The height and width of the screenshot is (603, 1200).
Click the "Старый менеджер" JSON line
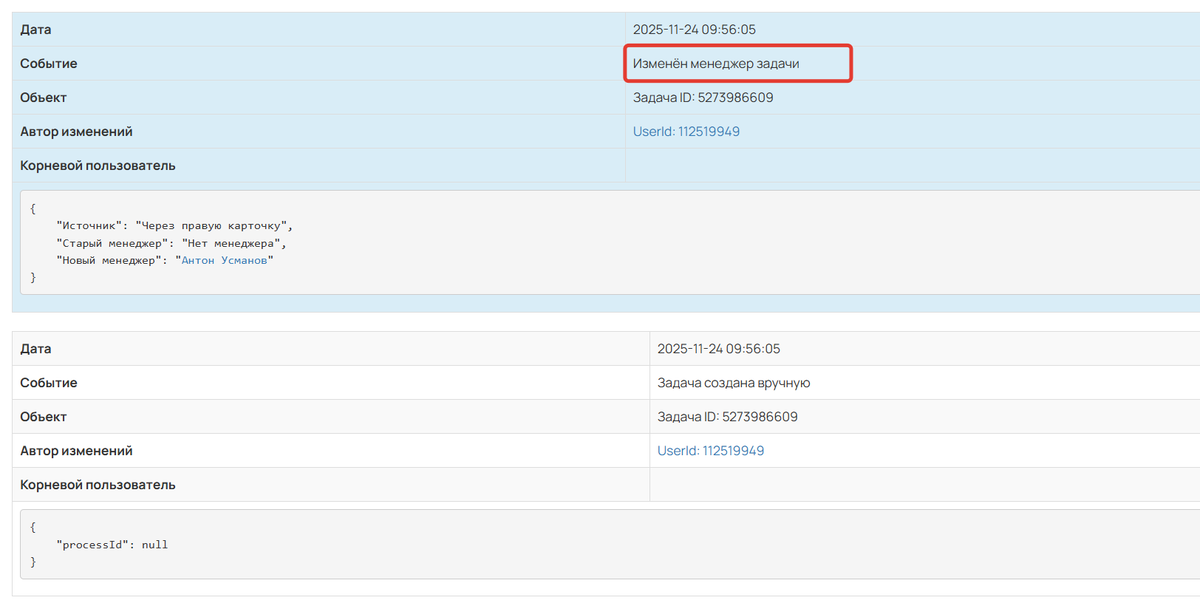pyautogui.click(x=172, y=243)
